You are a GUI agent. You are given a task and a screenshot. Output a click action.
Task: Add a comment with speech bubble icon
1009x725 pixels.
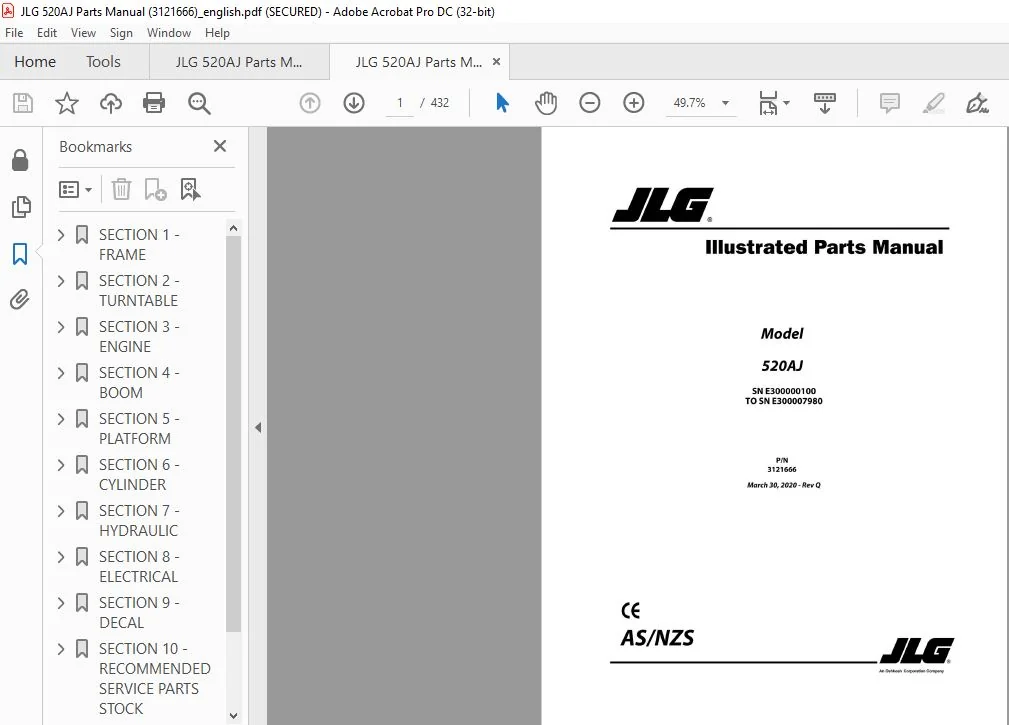(890, 103)
